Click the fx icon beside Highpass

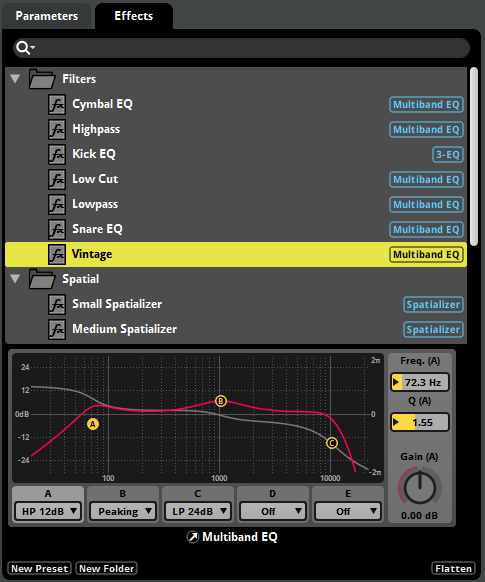click(x=57, y=129)
